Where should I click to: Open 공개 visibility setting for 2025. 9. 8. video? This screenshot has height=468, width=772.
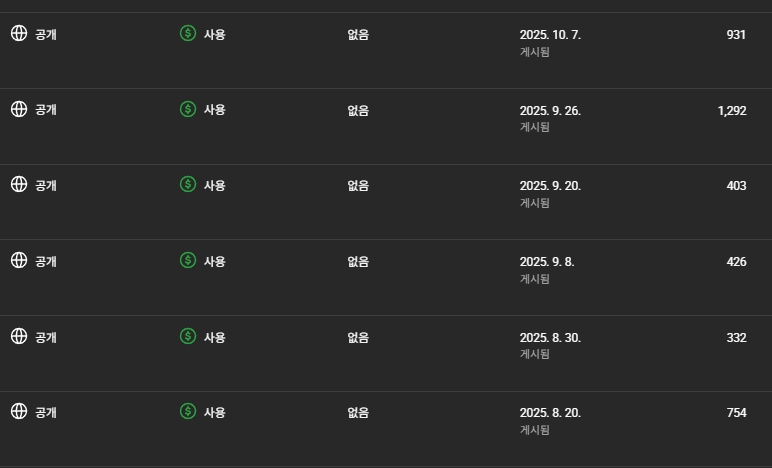[45, 261]
